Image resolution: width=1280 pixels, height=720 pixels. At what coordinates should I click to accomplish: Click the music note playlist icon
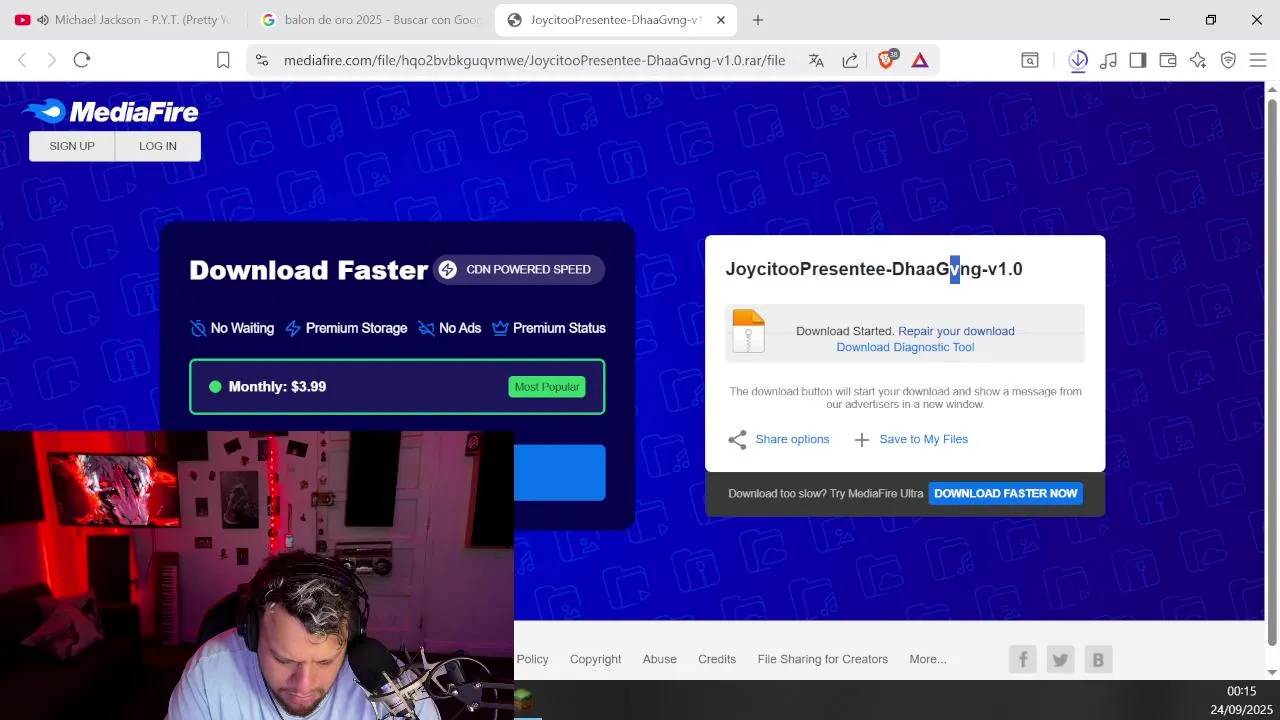(1108, 60)
